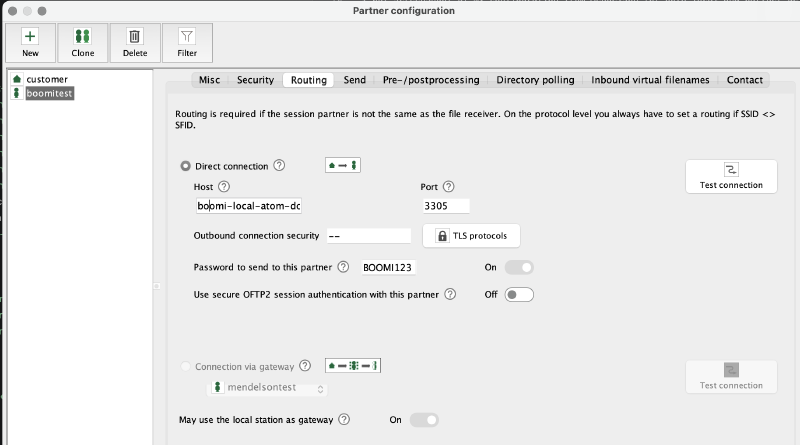Screen dimensions: 800x445
Task: Select the customer partner row
Action: tap(47, 79)
